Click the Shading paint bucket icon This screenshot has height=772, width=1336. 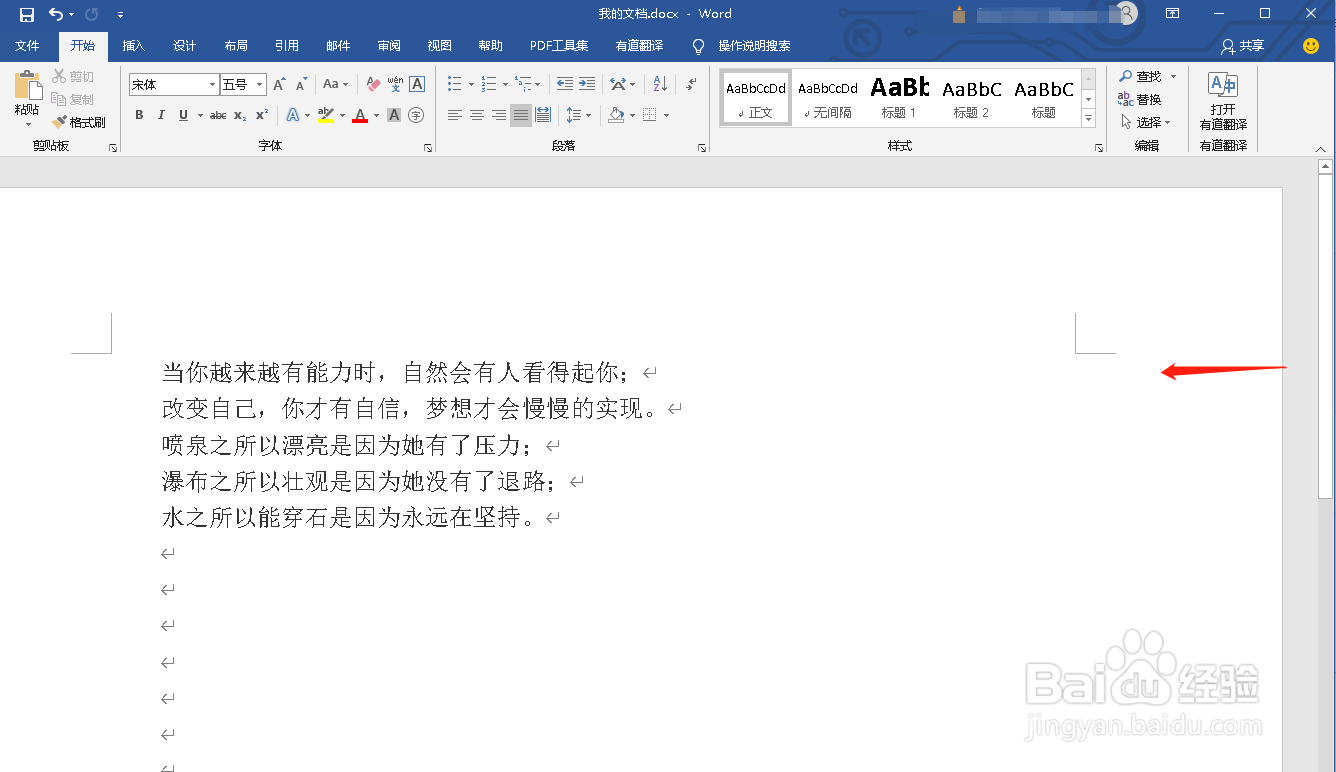pyautogui.click(x=617, y=115)
